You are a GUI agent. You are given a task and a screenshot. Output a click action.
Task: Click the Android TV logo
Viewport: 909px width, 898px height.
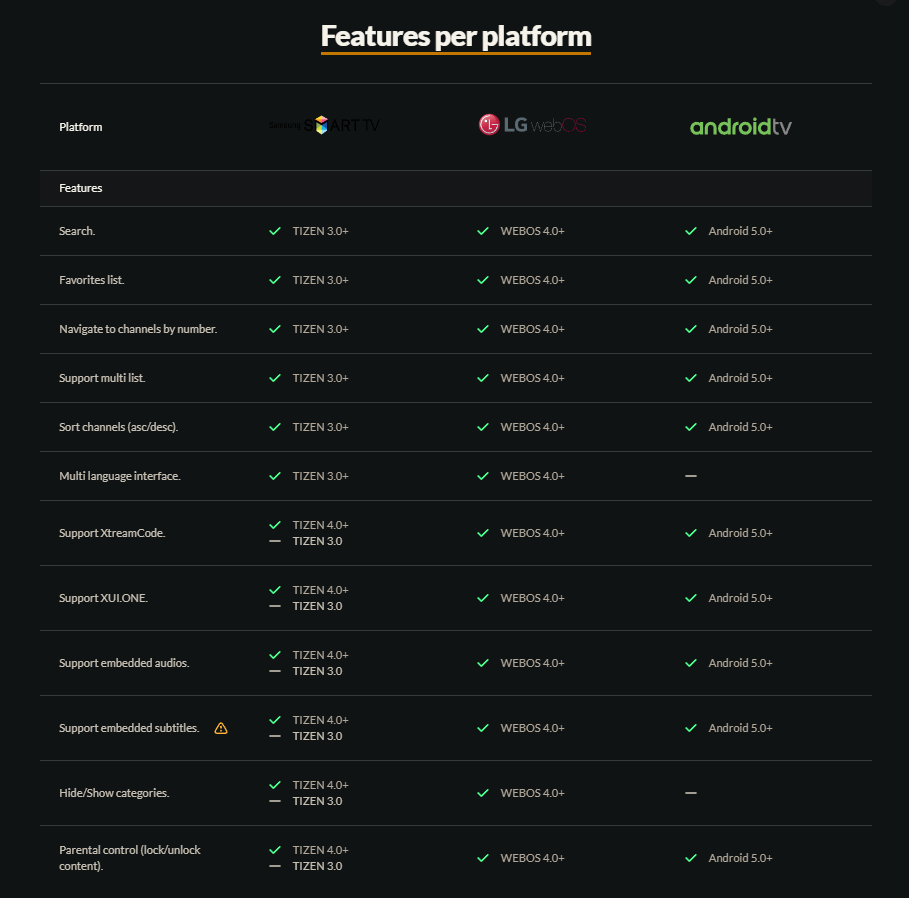point(740,126)
